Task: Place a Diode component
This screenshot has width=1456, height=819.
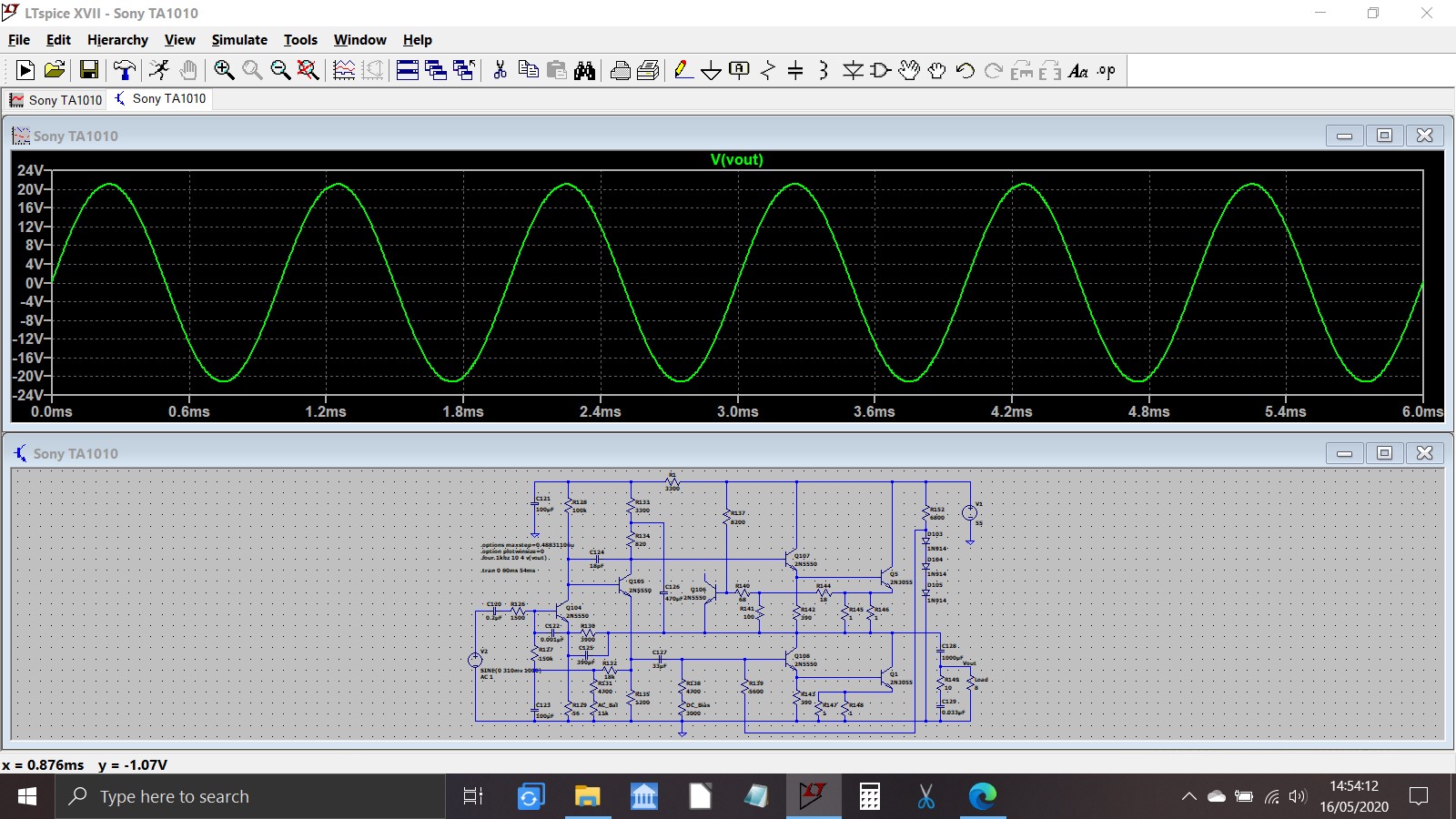Action: point(853,70)
